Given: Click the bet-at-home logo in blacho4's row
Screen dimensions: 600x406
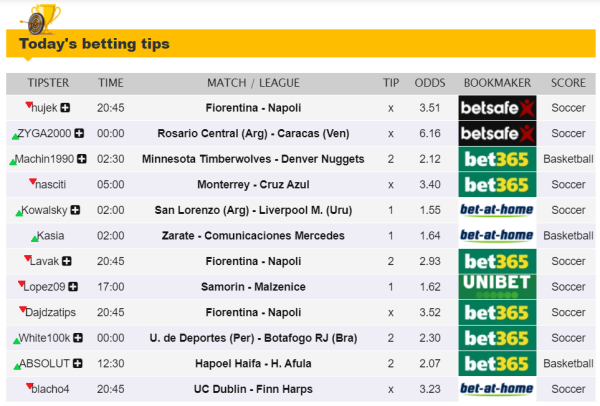Looking at the screenshot, I should [x=497, y=388].
